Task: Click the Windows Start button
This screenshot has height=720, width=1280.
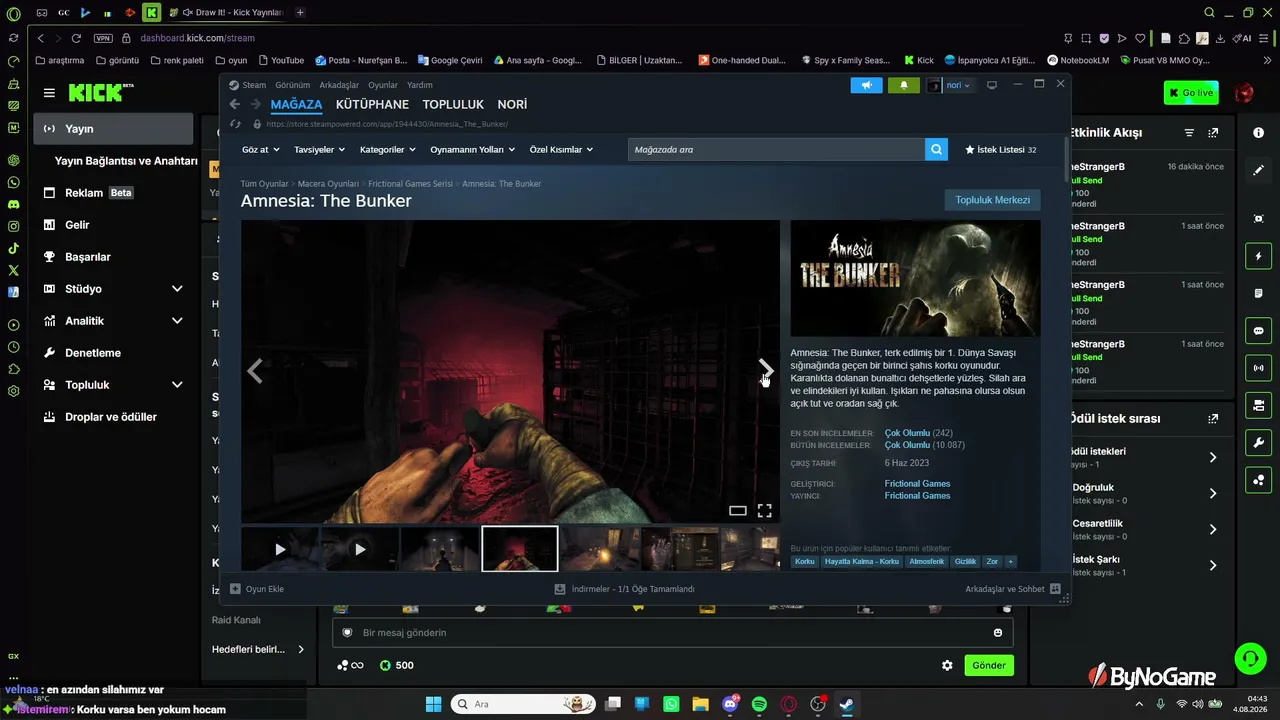Action: pyautogui.click(x=434, y=704)
